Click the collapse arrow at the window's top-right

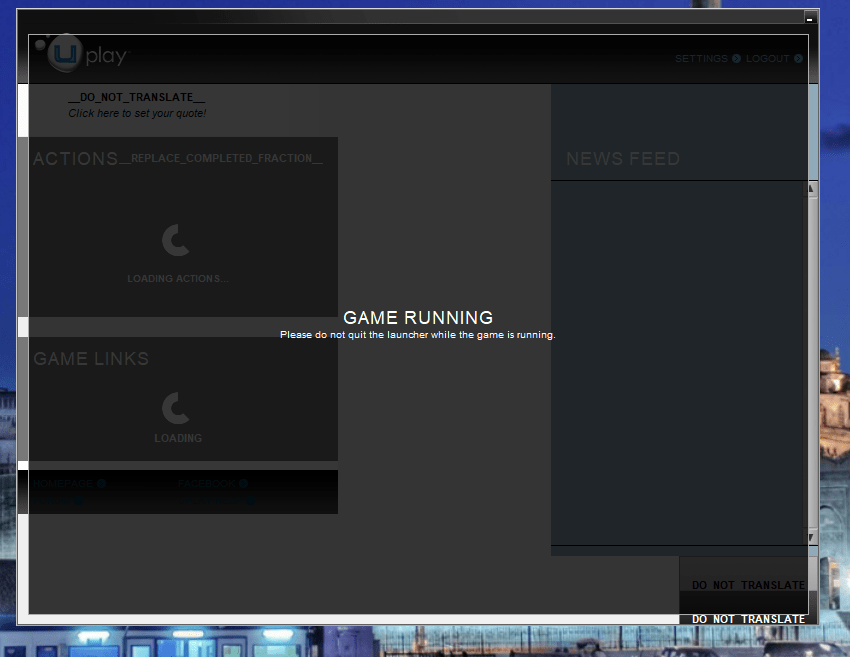[810, 17]
